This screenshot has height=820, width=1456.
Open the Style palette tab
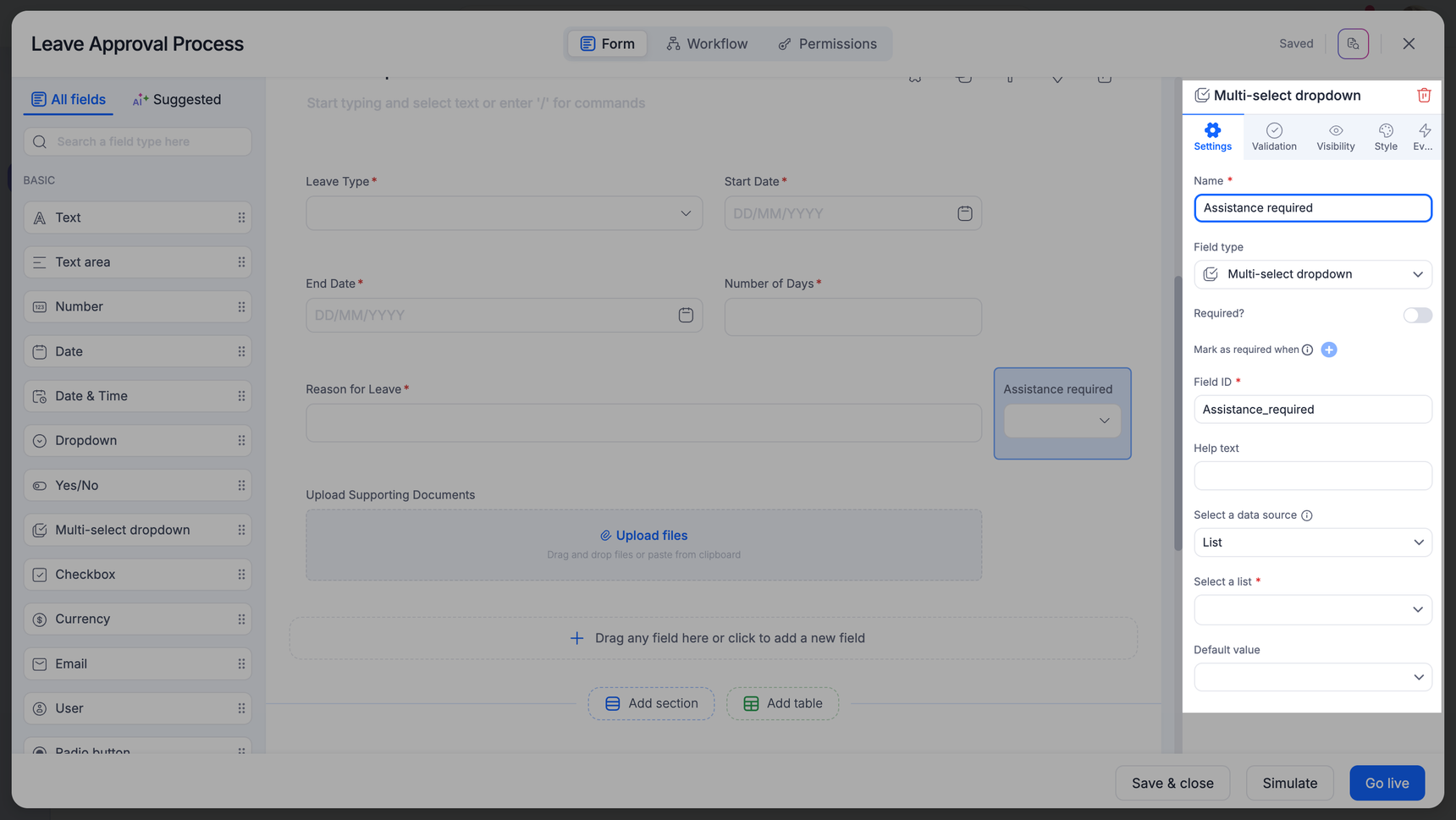(x=1385, y=136)
